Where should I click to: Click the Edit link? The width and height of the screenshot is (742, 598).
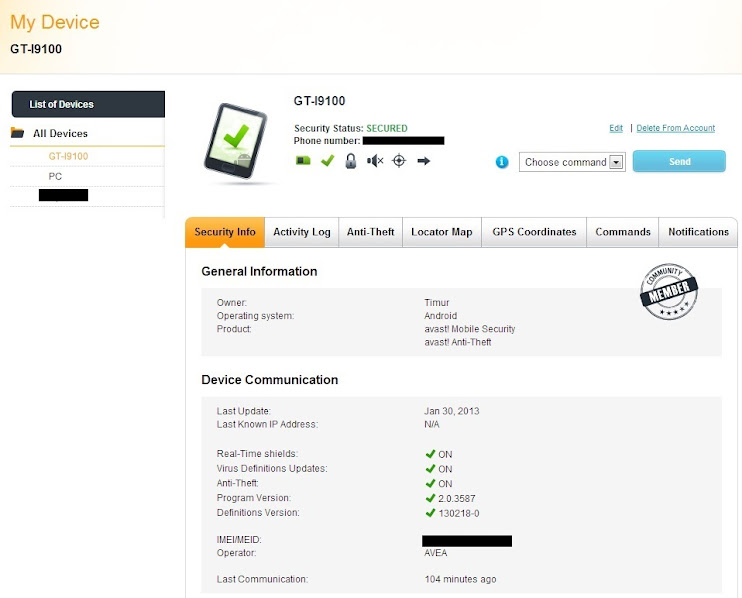pos(616,128)
